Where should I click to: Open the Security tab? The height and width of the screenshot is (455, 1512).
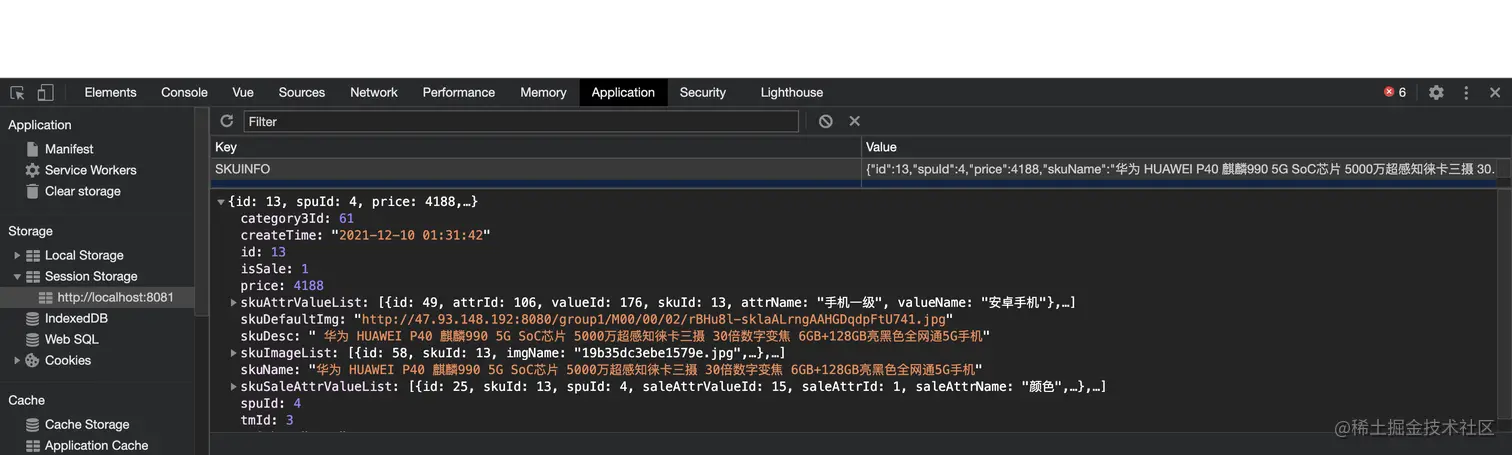(x=703, y=92)
